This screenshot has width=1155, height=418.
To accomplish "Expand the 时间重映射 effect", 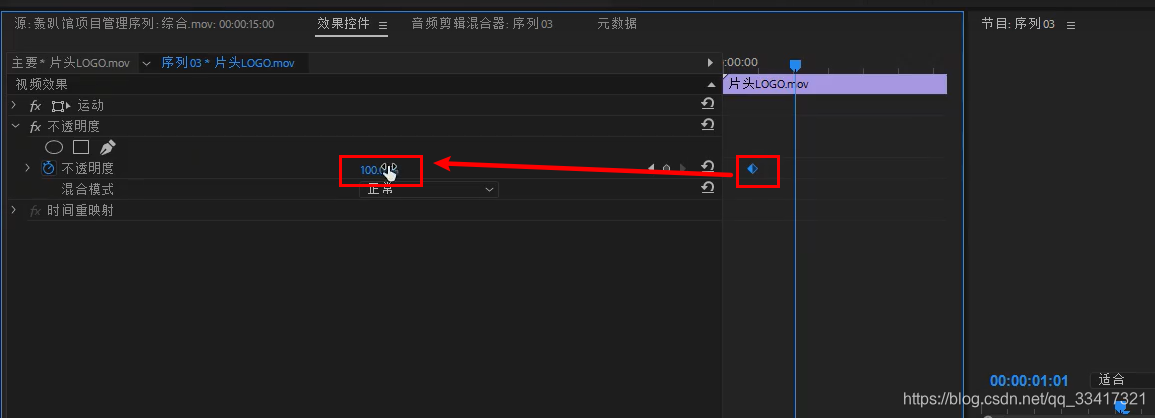I will pos(13,210).
